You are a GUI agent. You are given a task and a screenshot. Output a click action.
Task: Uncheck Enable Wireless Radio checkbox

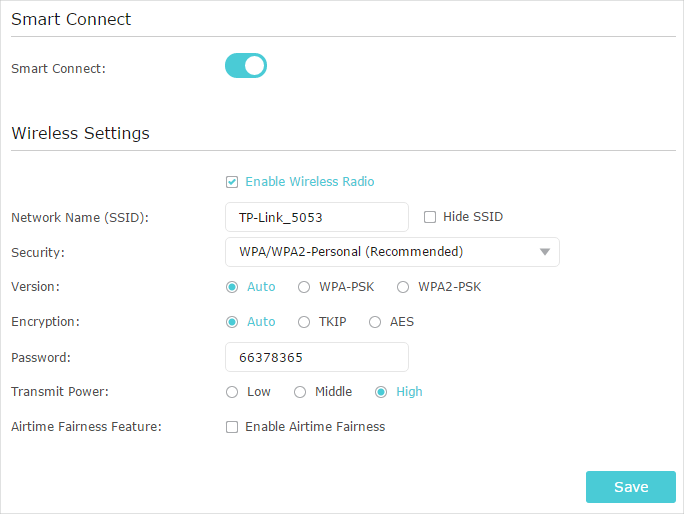pyautogui.click(x=232, y=182)
